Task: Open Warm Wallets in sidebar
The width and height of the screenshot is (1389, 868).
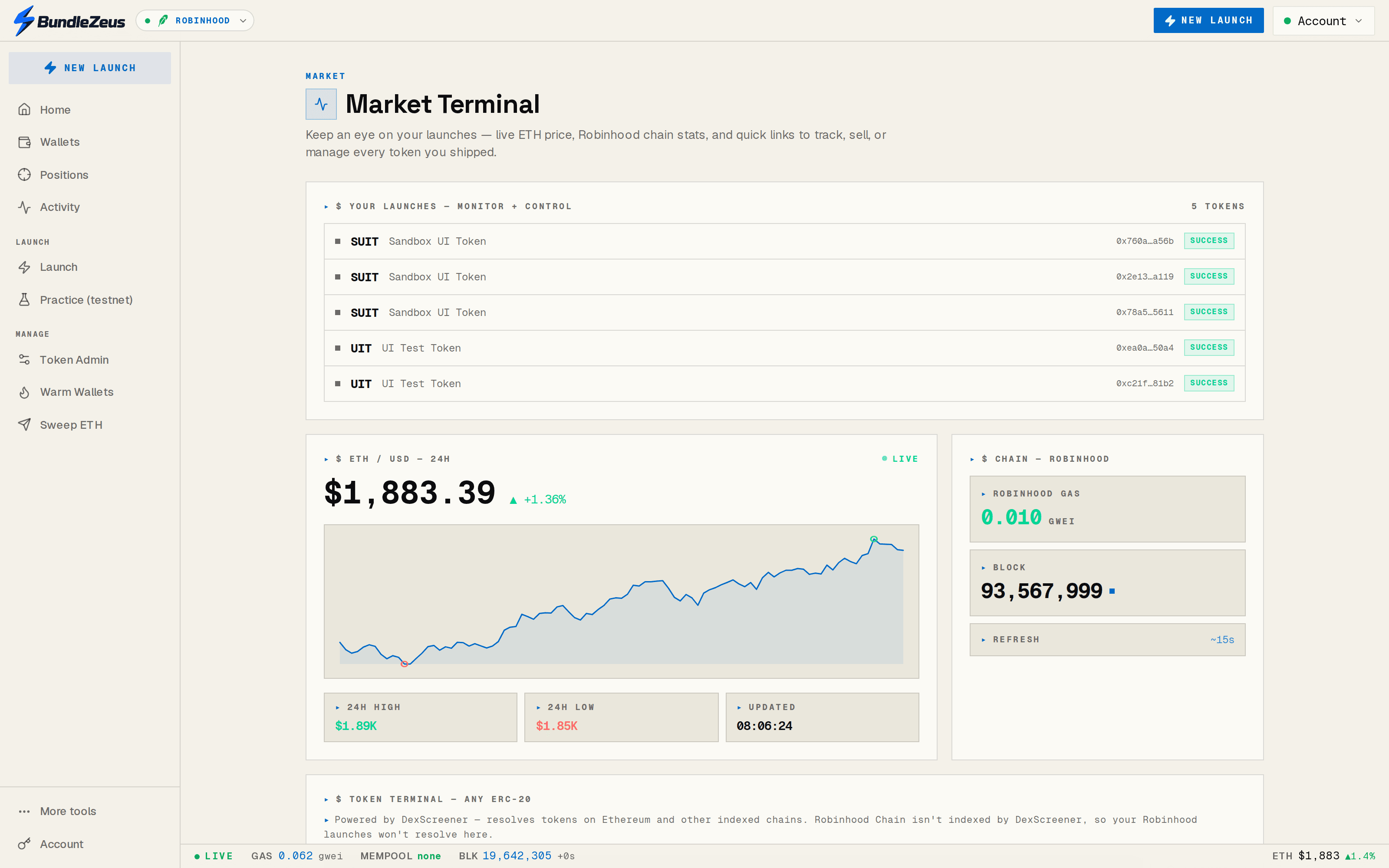Action: [x=76, y=392]
